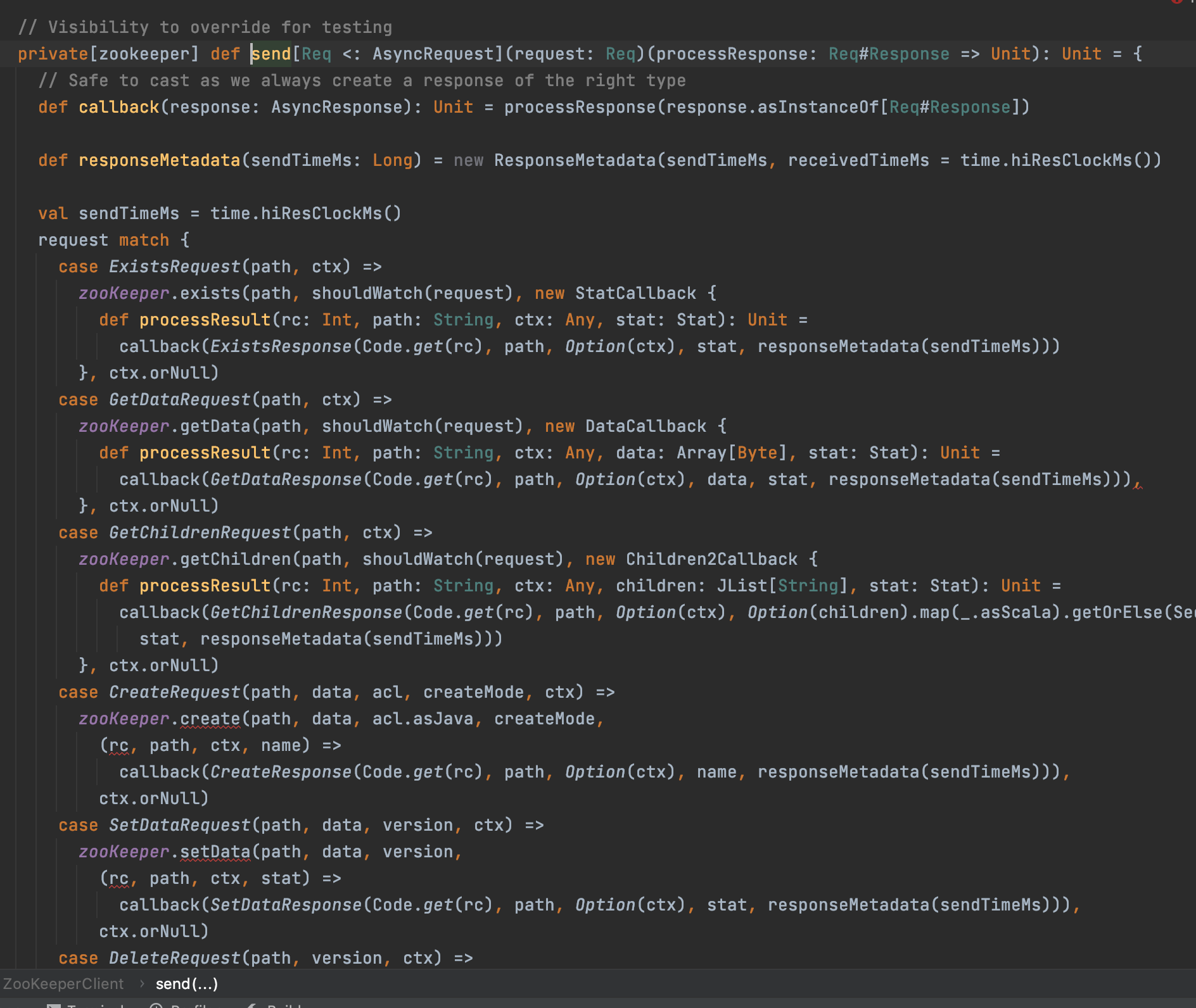Click '_.asScala' in the map call

(x=1006, y=612)
